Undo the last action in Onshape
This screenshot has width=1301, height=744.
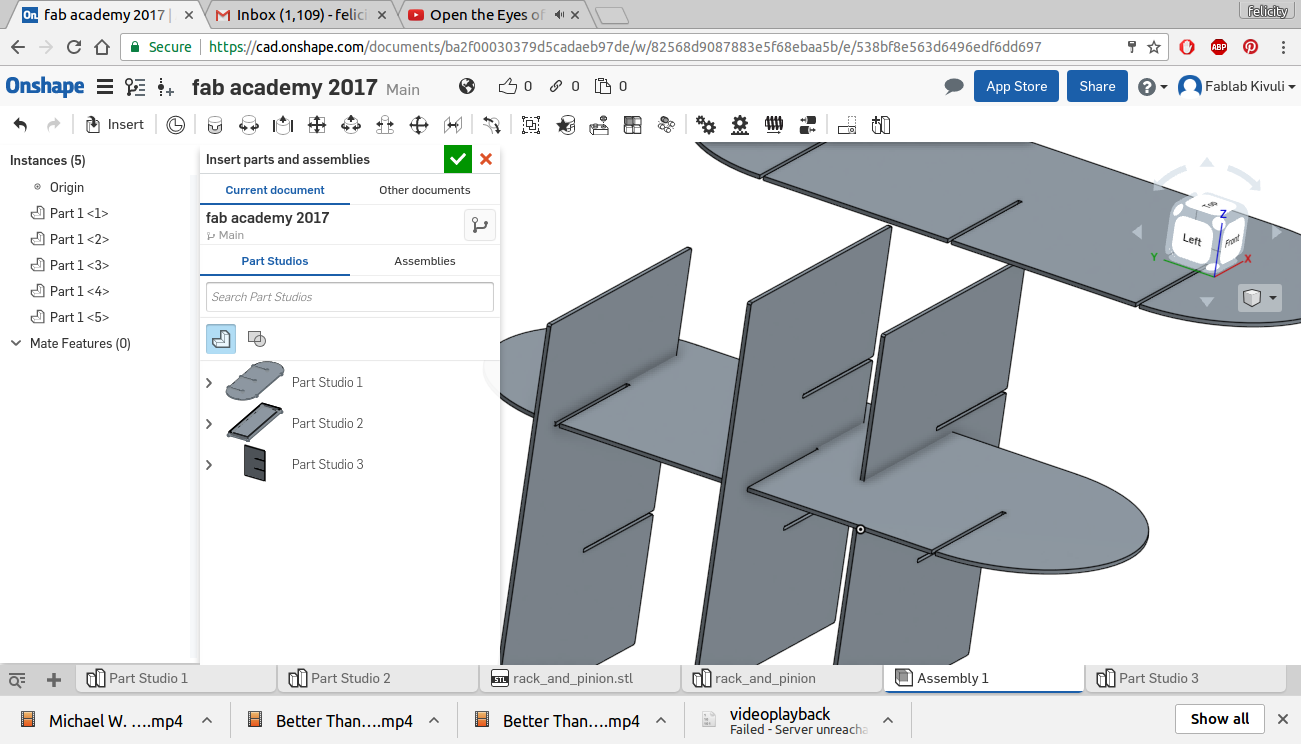[21, 125]
